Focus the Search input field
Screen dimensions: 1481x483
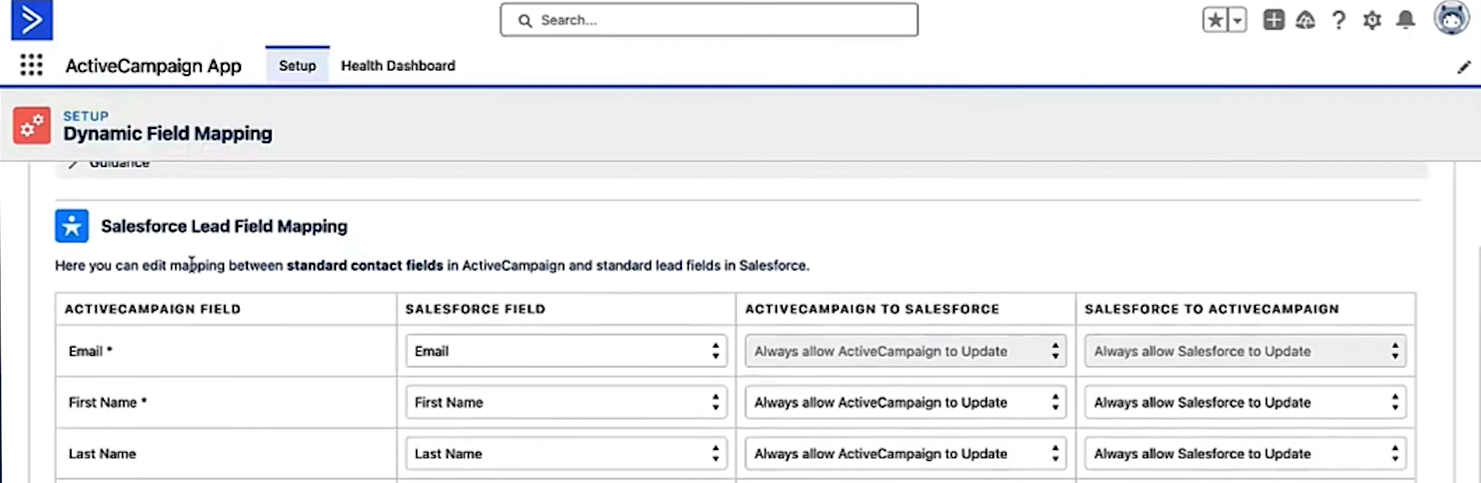(709, 20)
